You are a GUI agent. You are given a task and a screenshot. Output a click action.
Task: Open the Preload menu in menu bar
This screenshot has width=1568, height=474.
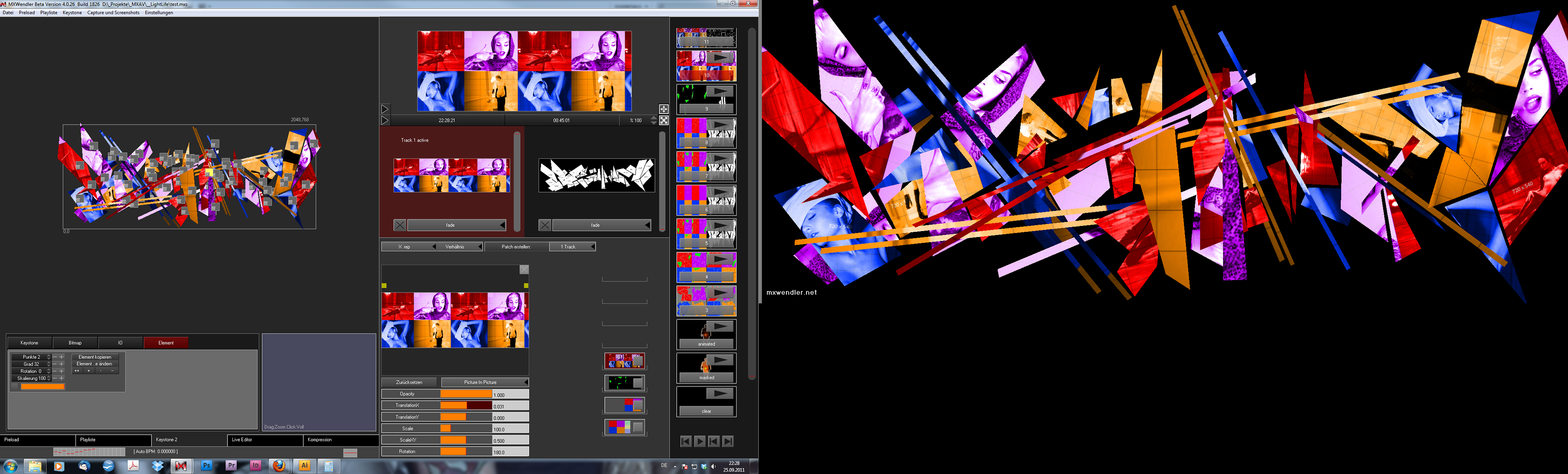(x=27, y=13)
